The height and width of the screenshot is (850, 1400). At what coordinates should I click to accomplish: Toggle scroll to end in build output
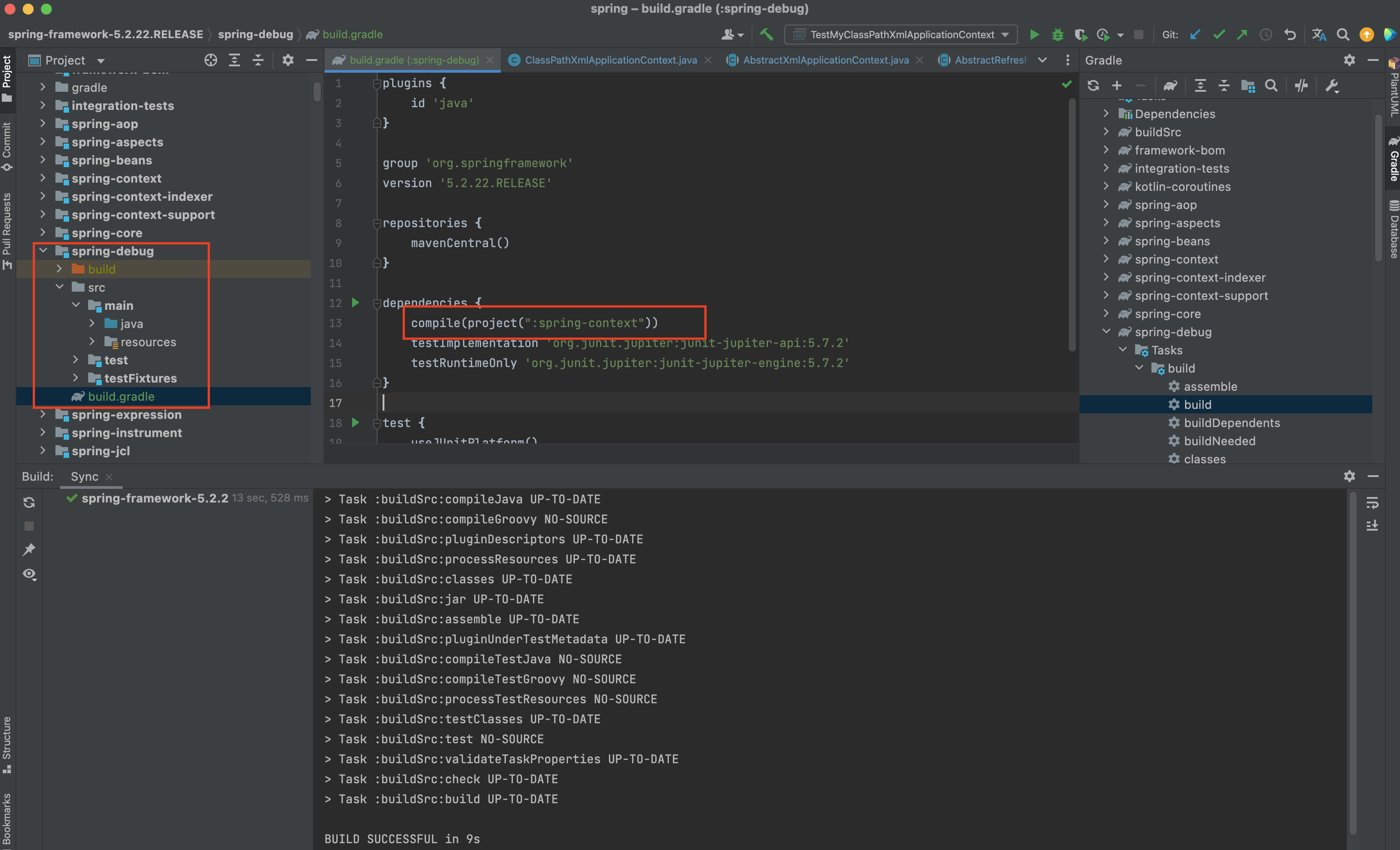tap(1372, 526)
